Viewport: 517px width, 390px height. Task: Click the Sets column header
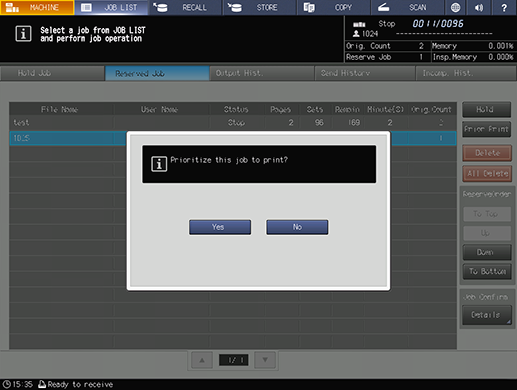click(x=315, y=109)
